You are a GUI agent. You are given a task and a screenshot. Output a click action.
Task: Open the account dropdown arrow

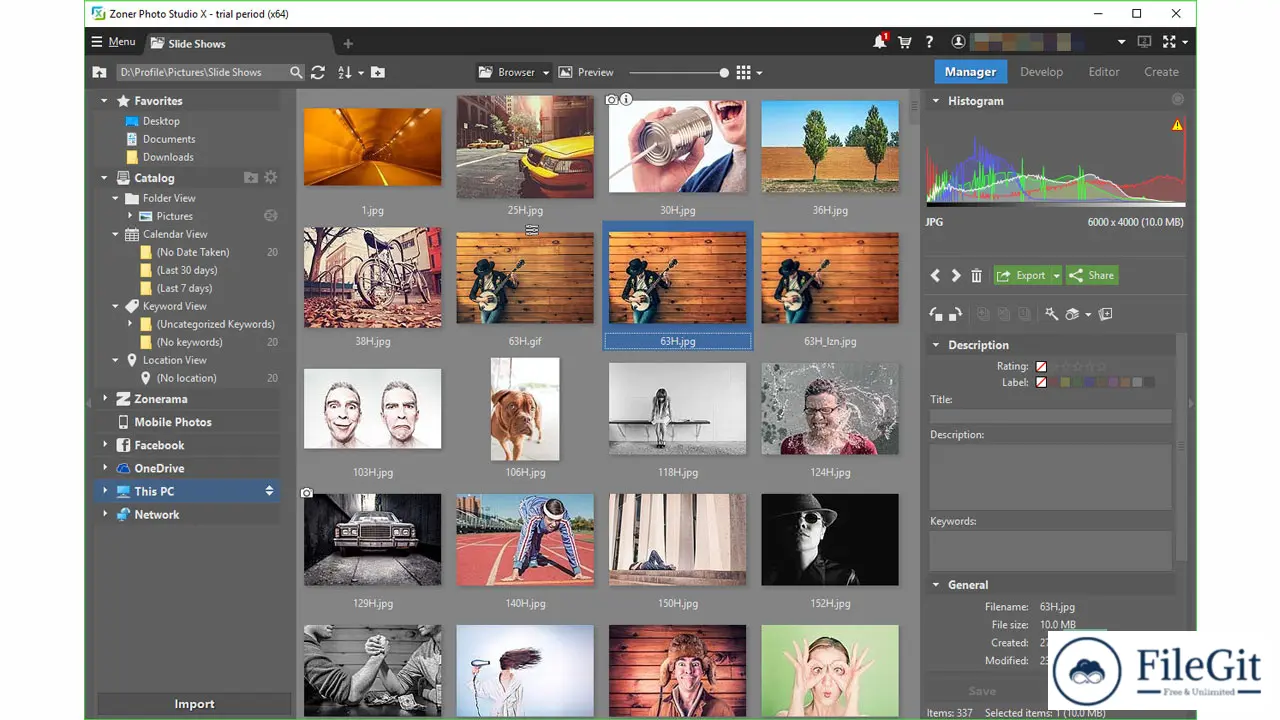[1121, 42]
